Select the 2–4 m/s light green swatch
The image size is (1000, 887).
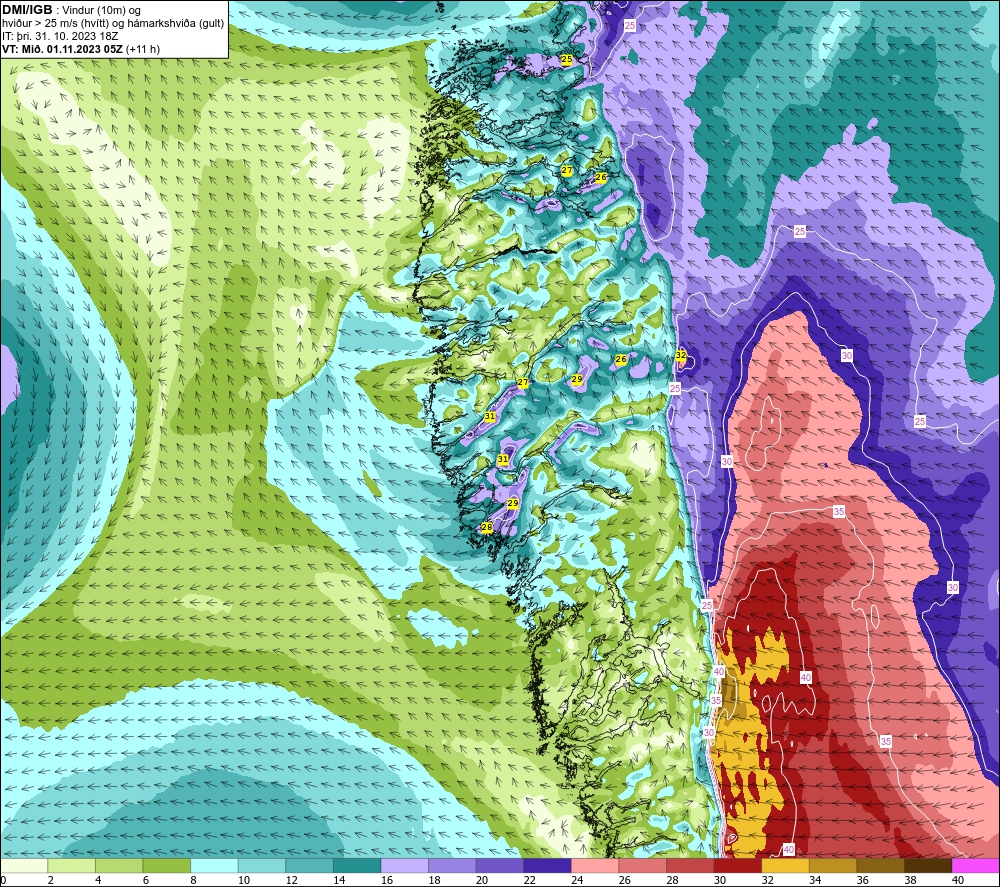(71, 865)
